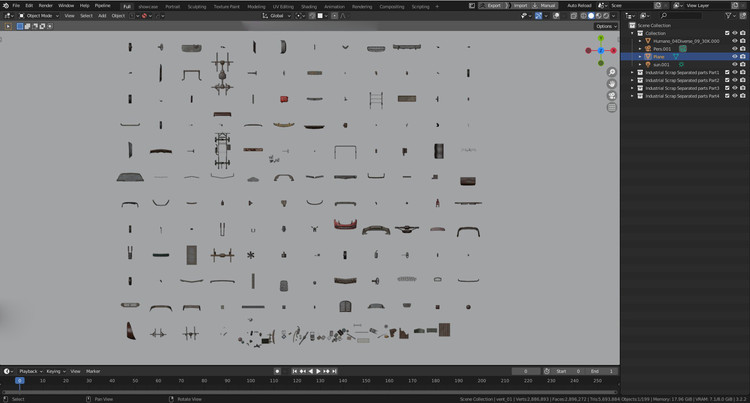The height and width of the screenshot is (403, 750).
Task: Switch to the Sculpting workspace tab
Action: click(197, 7)
